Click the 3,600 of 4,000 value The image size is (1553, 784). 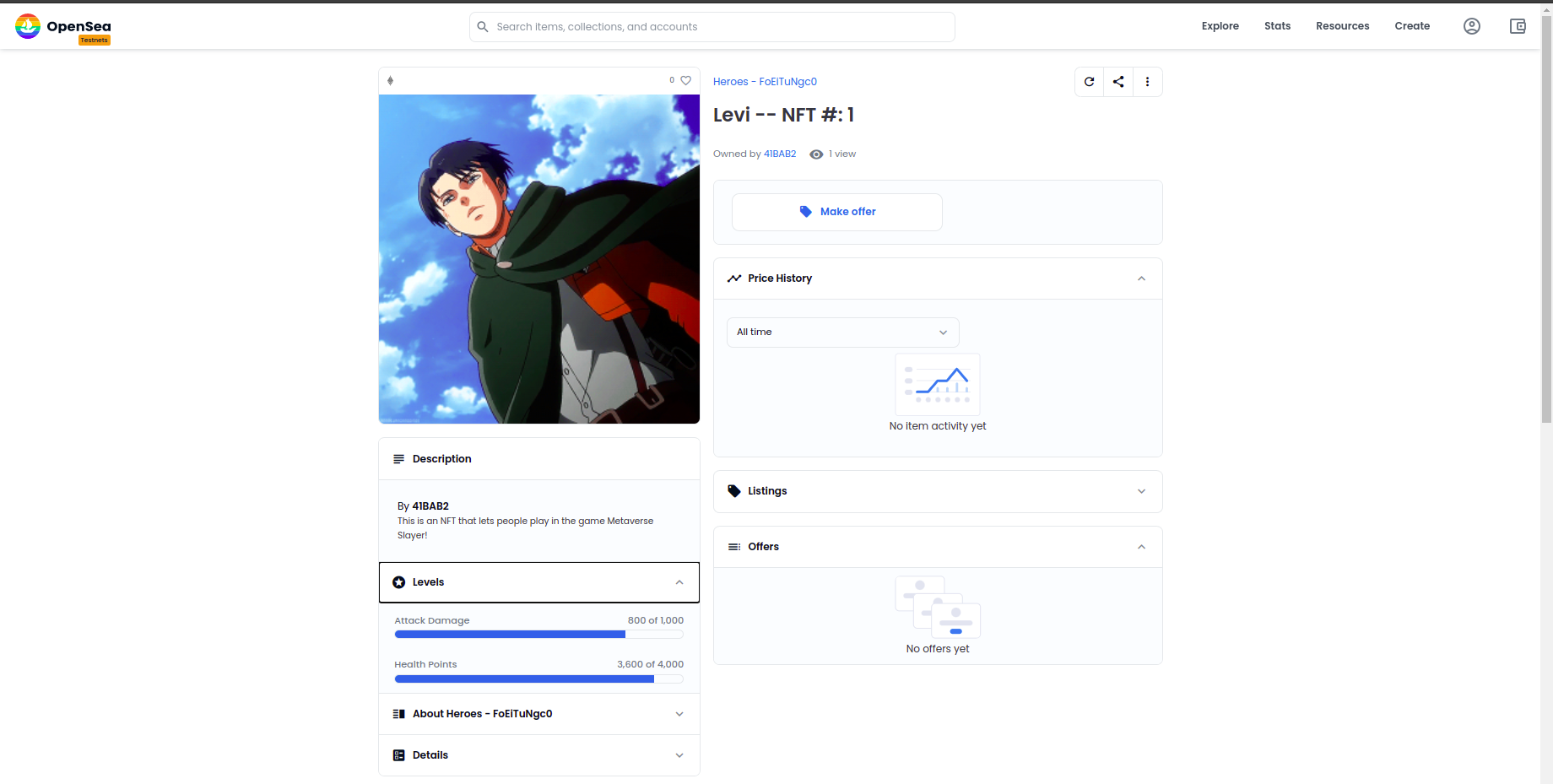tap(651, 664)
